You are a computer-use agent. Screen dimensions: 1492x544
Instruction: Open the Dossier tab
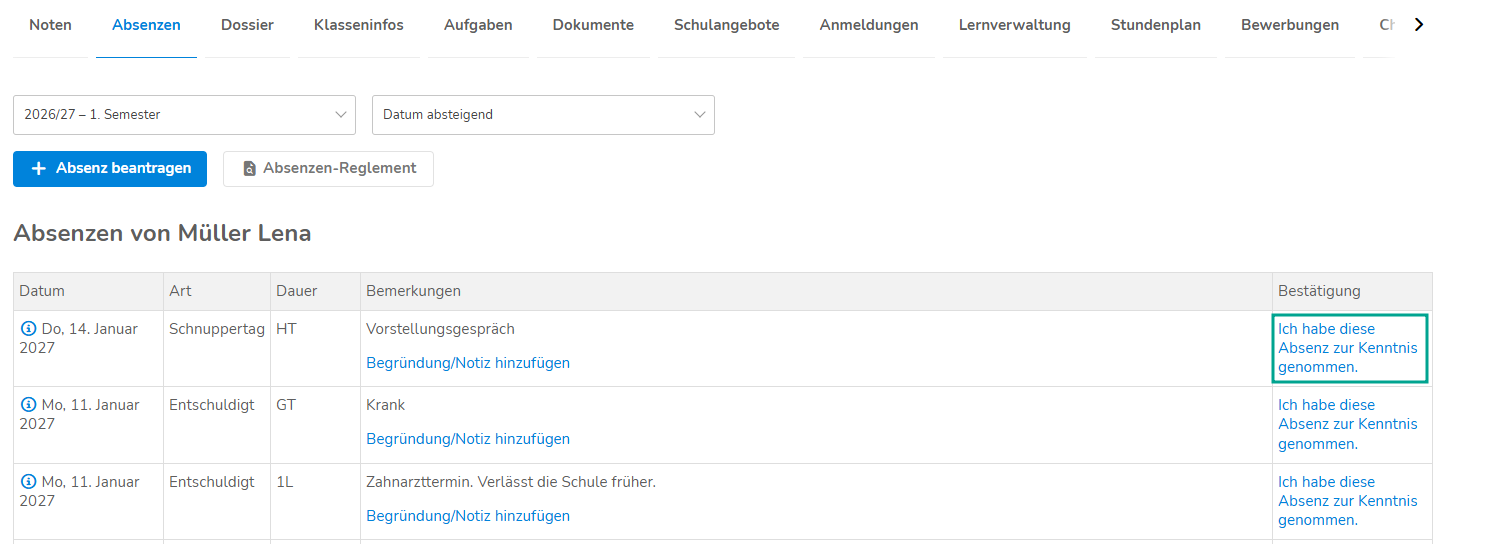247,25
